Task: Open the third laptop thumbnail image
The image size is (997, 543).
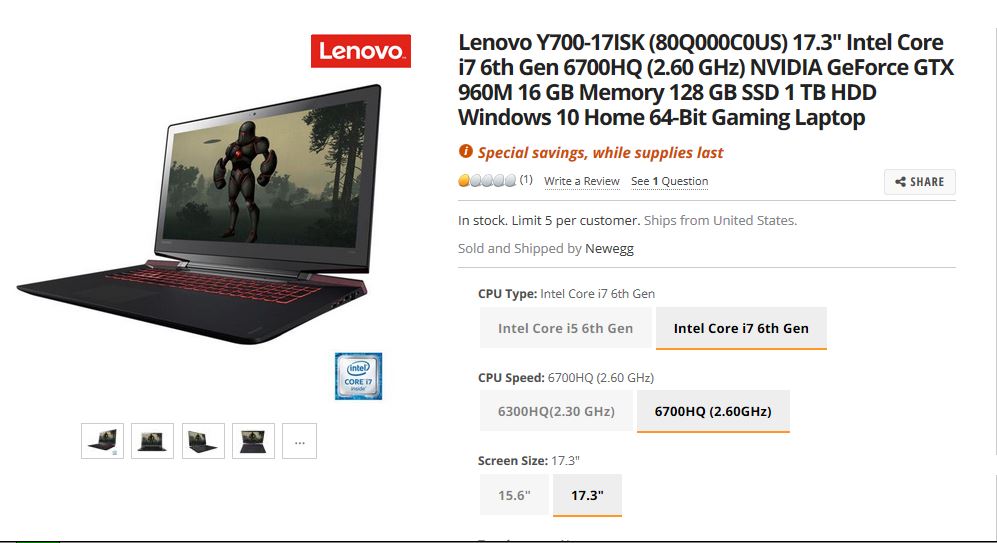Action: click(203, 441)
